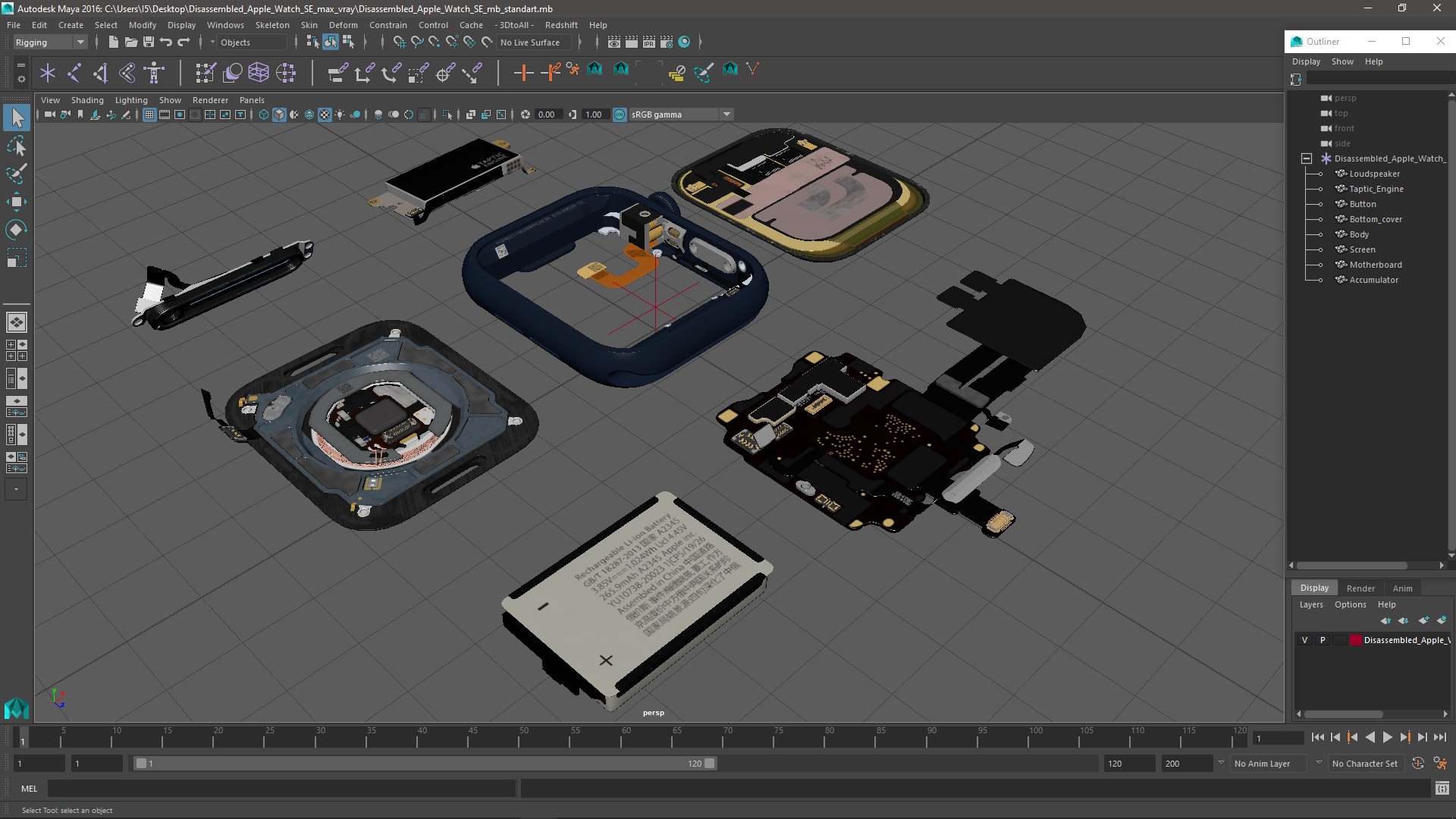Click the No Live Surface field

535,42
